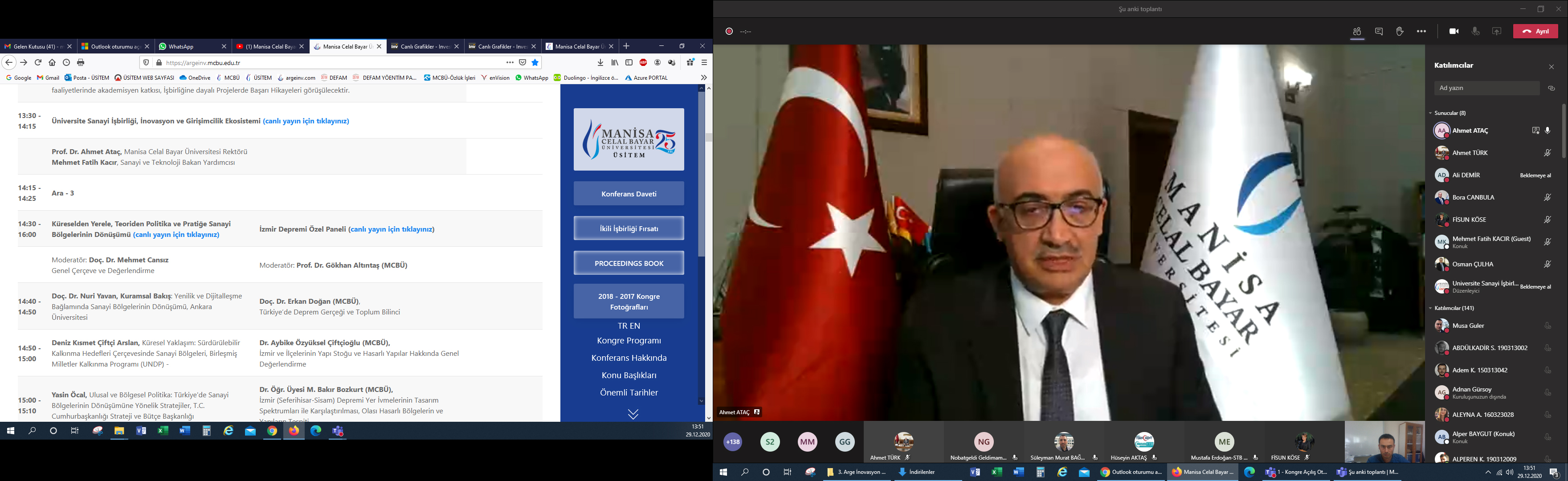Open the meeting chat panel
This screenshot has height=481, width=1568.
pos(1379,32)
